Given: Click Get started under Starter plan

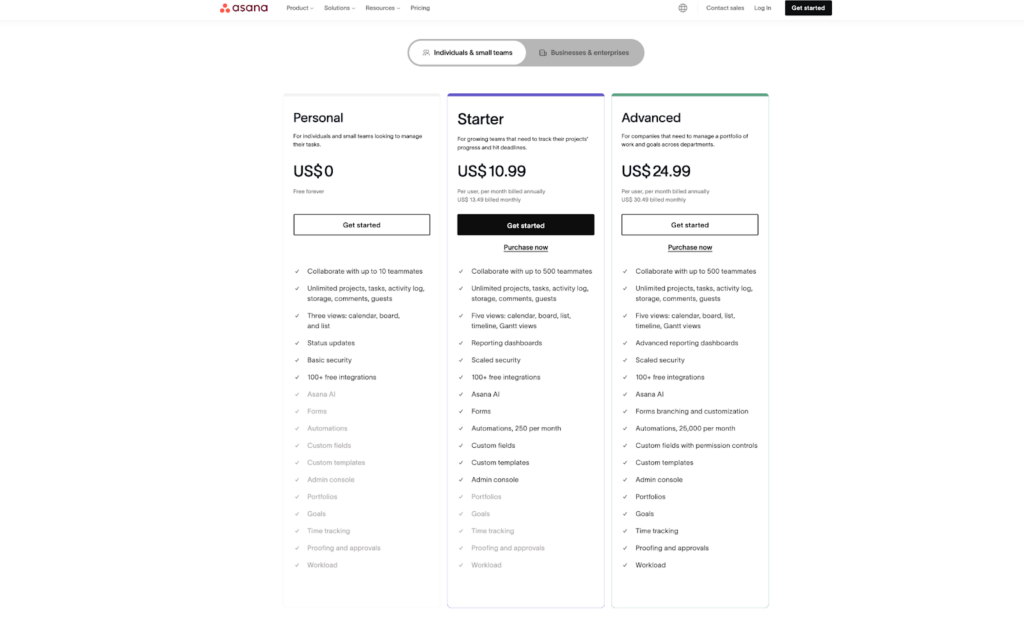Looking at the screenshot, I should (526, 225).
